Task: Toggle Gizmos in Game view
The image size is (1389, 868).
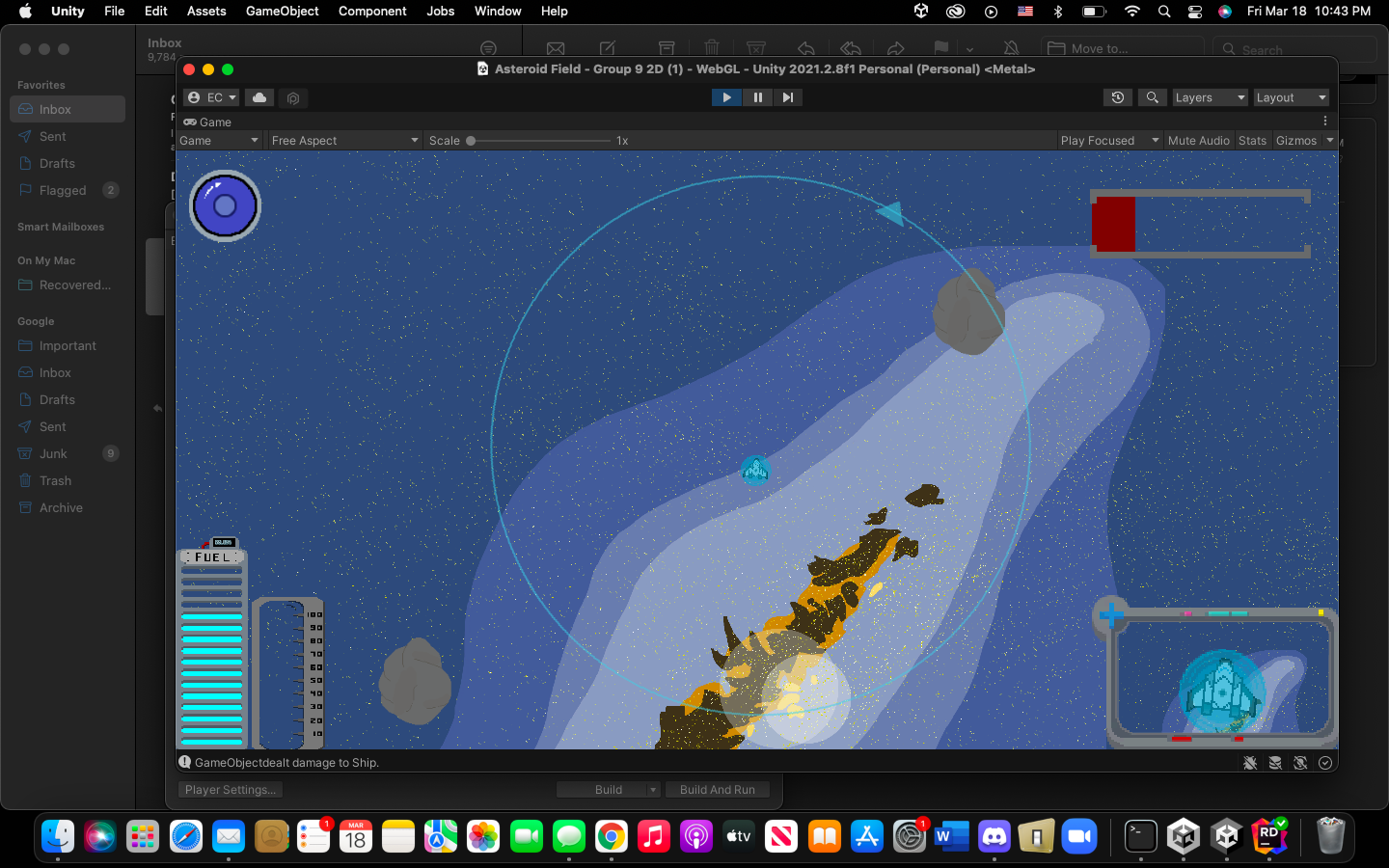Action: pos(1296,141)
